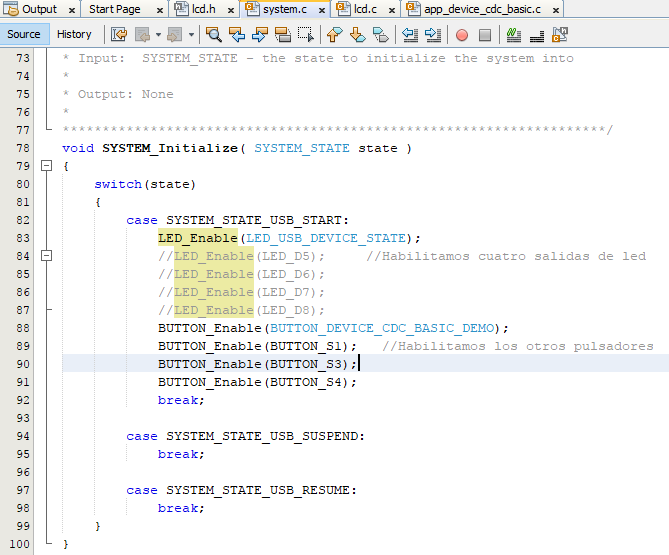
Task: Click highlighted LED_Enable on line 83
Action: [198, 238]
